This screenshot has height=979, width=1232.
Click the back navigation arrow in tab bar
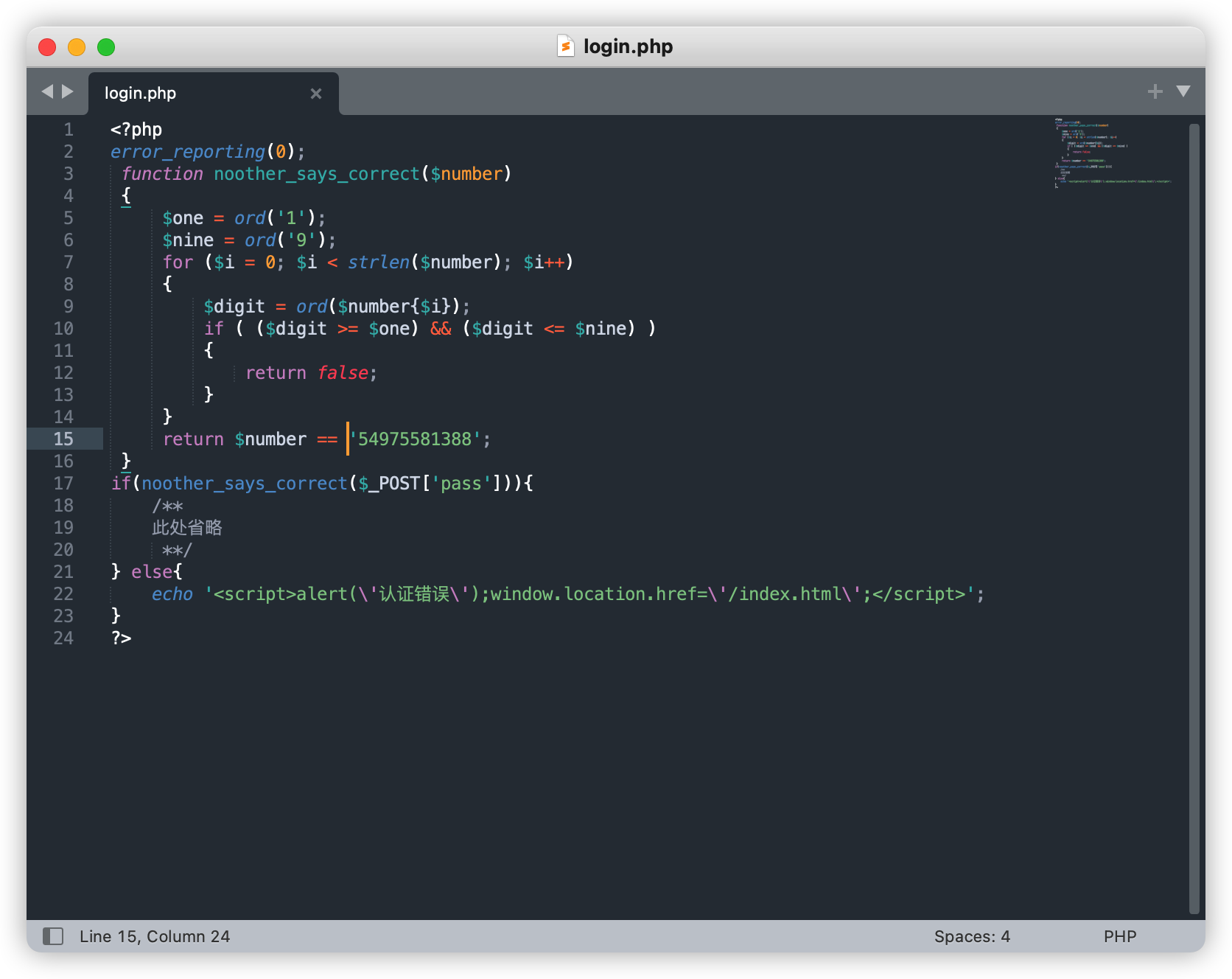(x=48, y=91)
